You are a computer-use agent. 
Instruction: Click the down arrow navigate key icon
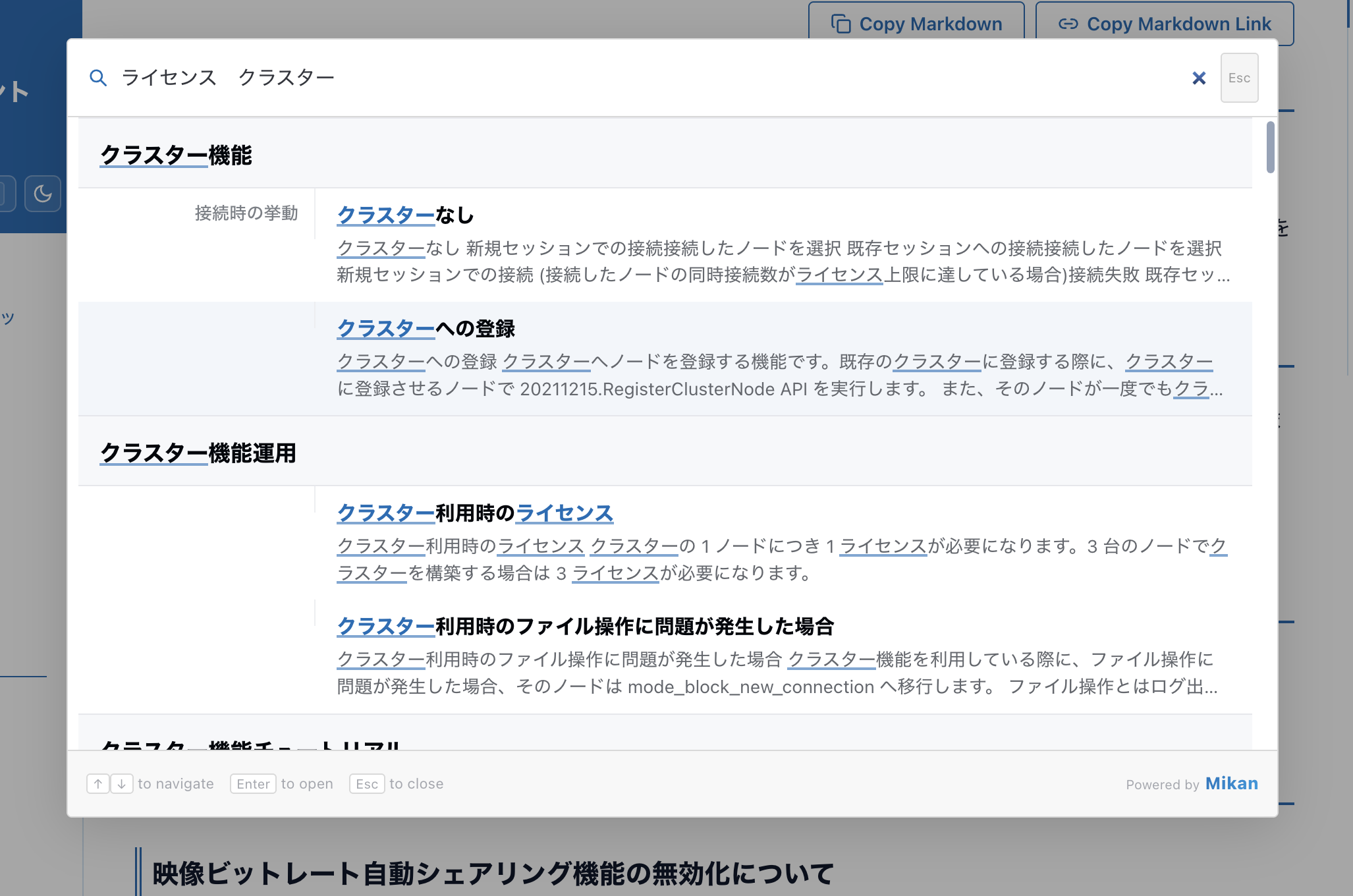(x=122, y=784)
